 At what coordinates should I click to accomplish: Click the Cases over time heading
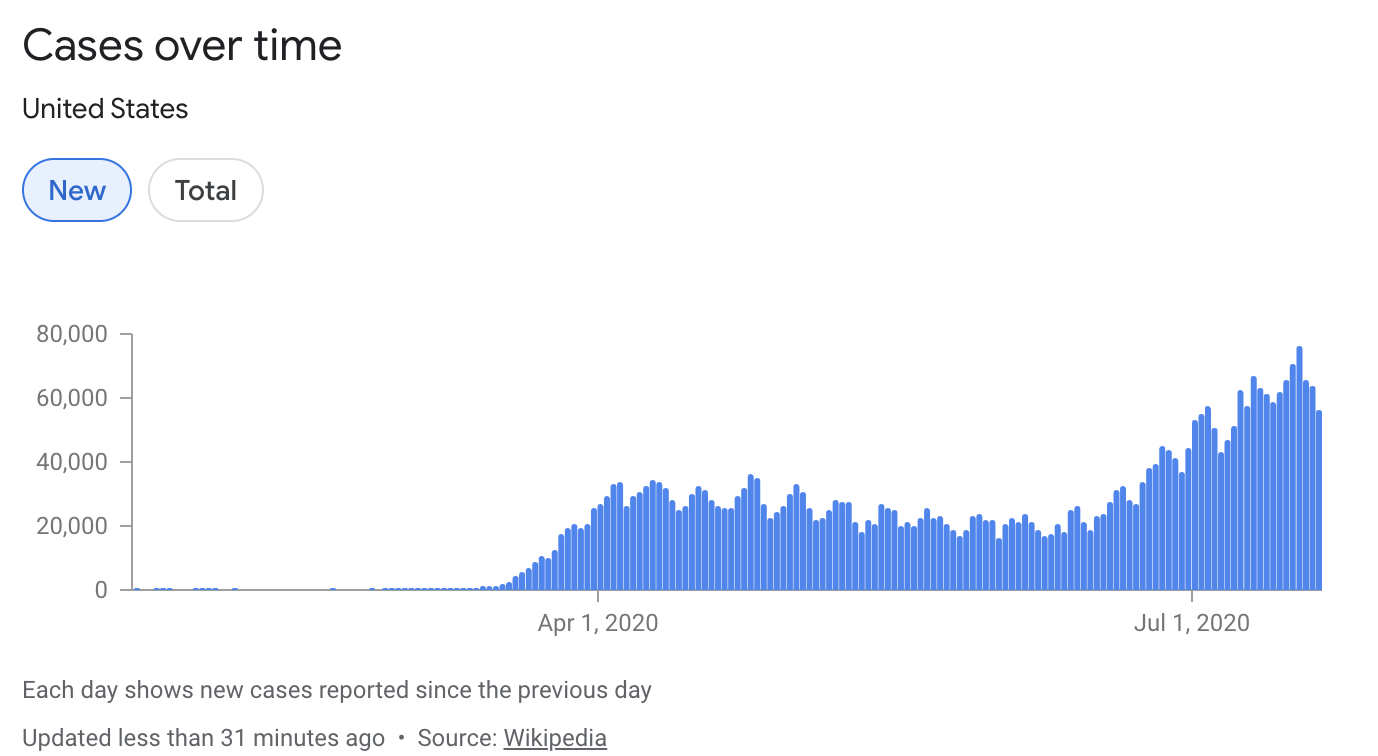pos(182,45)
